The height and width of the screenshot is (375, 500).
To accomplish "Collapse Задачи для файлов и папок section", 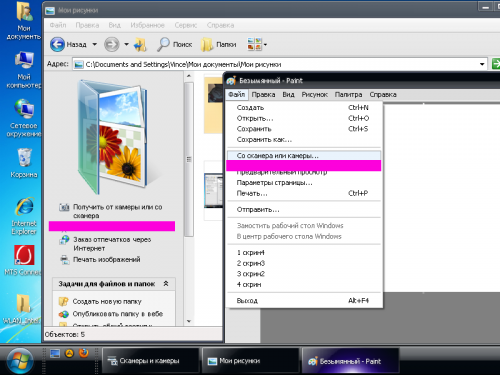I will click(166, 284).
